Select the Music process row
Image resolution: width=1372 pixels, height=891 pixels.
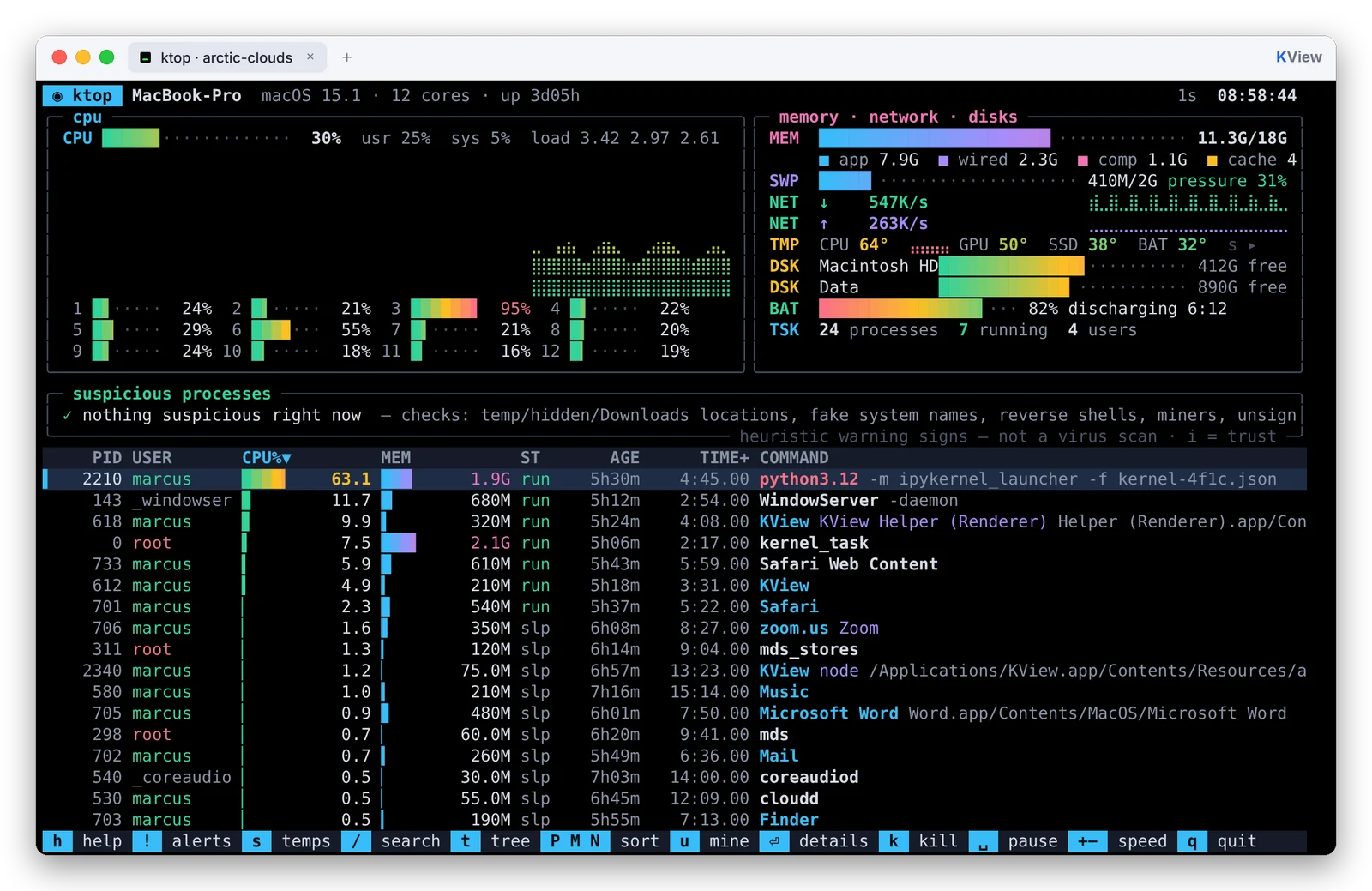675,692
